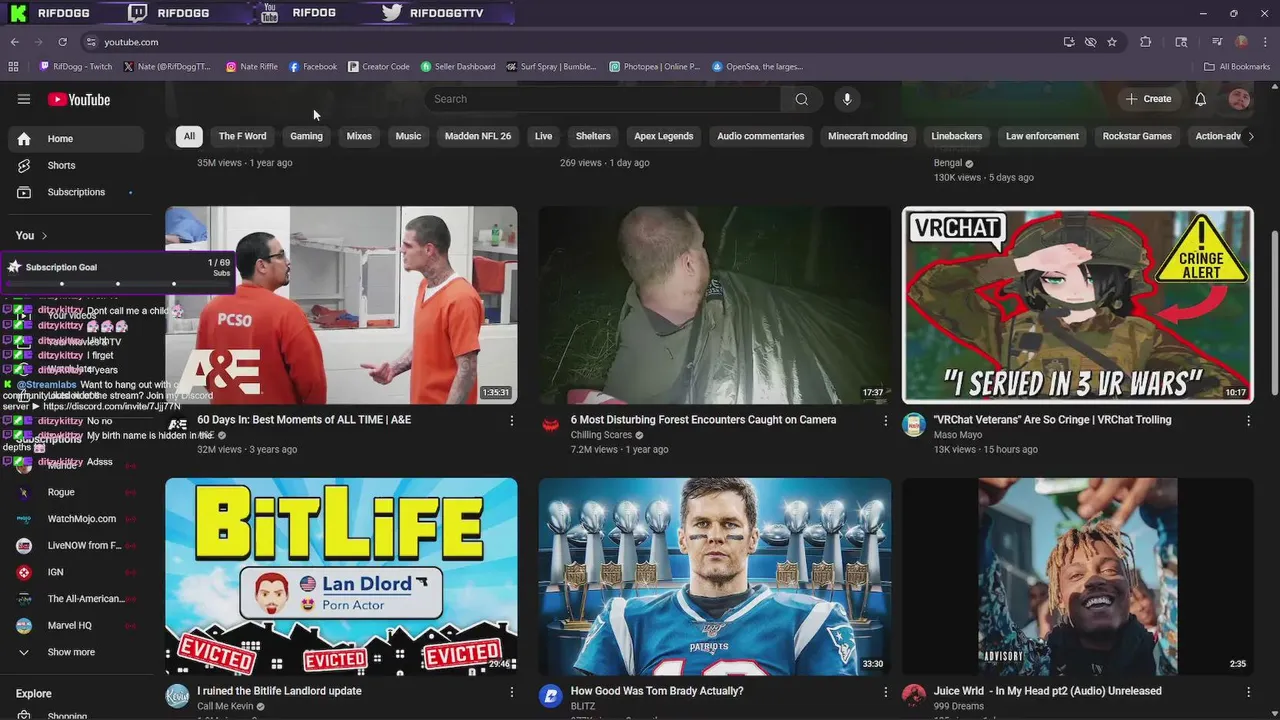This screenshot has height=720, width=1280.
Task: Open Maso Mayo channel avatar
Action: (914, 425)
